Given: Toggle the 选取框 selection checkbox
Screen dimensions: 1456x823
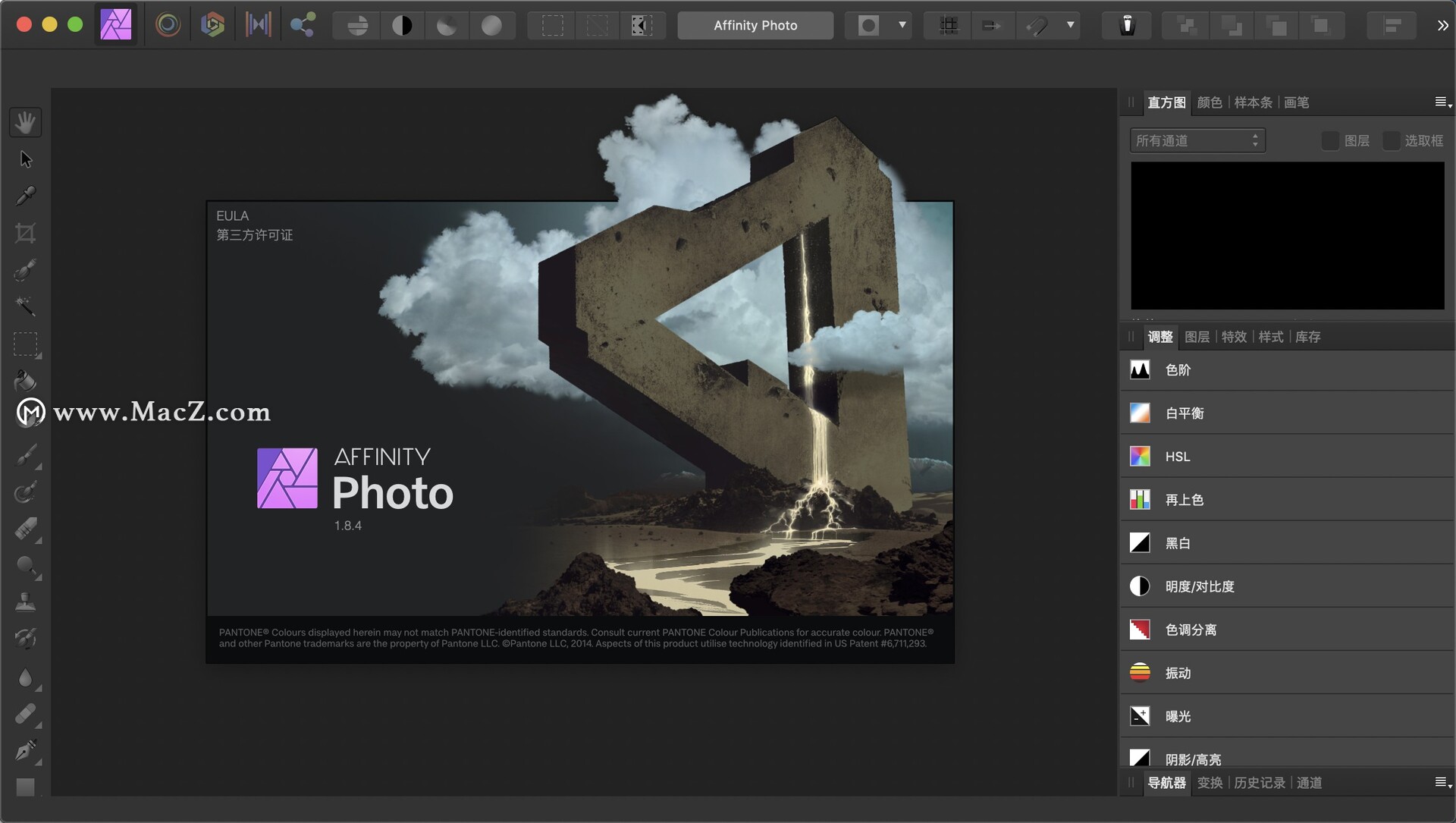Looking at the screenshot, I should click(1392, 139).
